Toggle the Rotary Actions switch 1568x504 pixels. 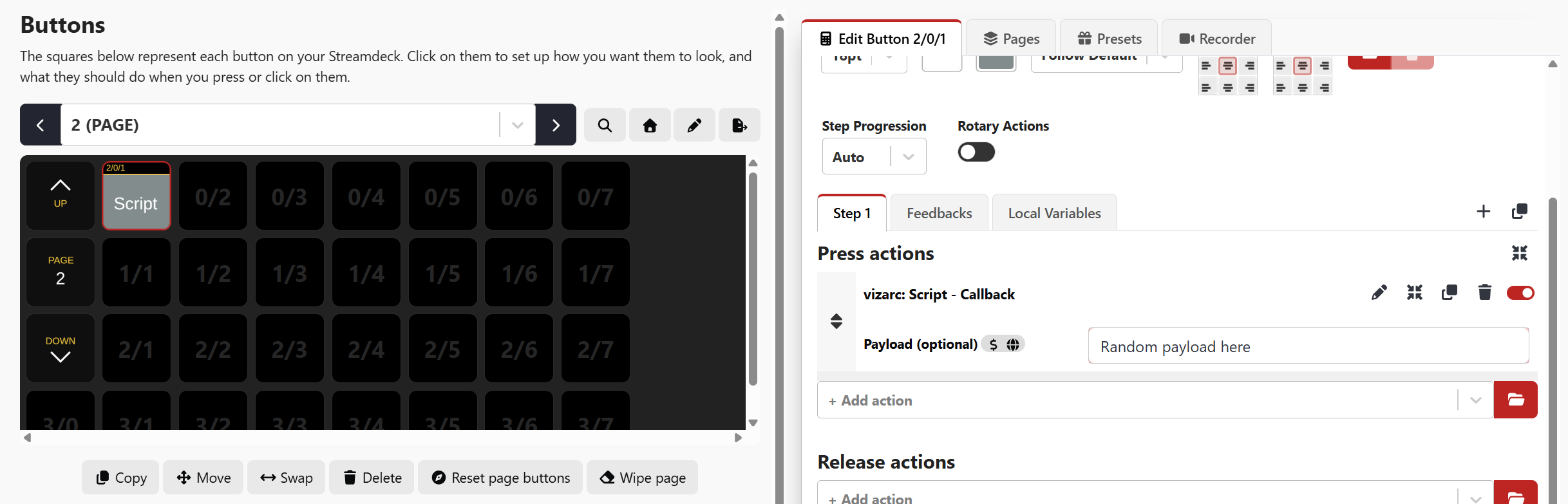[x=976, y=152]
